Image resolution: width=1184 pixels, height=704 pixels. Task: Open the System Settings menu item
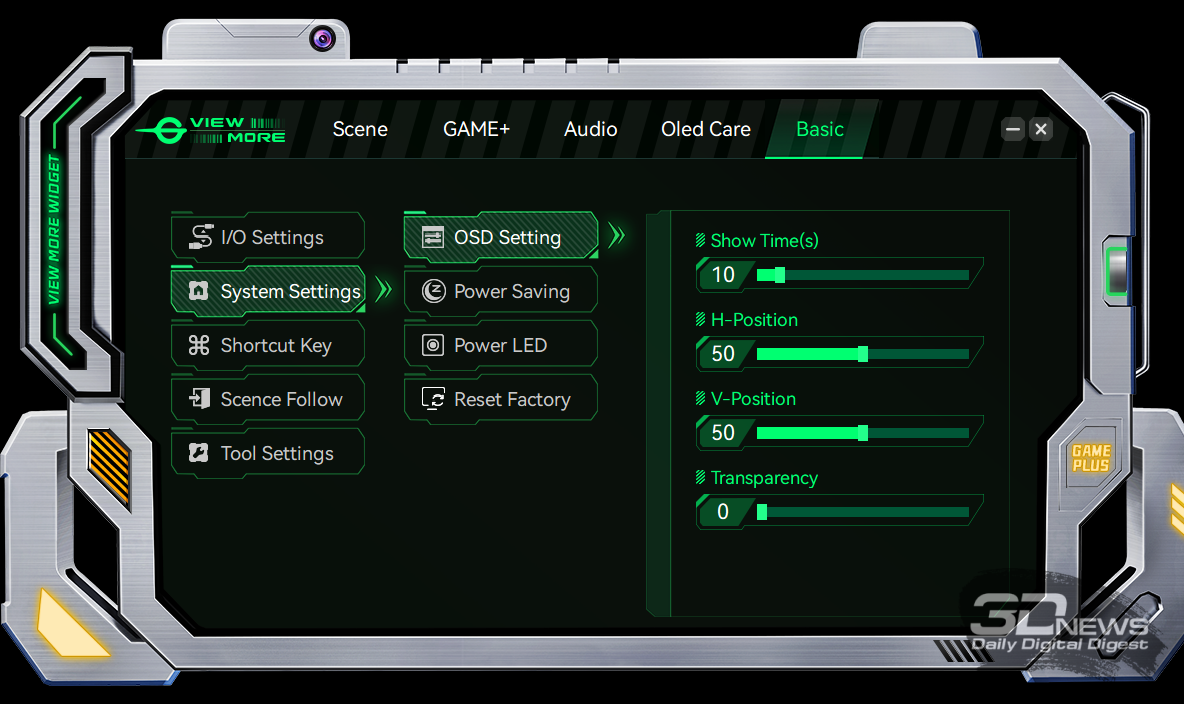pyautogui.click(x=290, y=291)
